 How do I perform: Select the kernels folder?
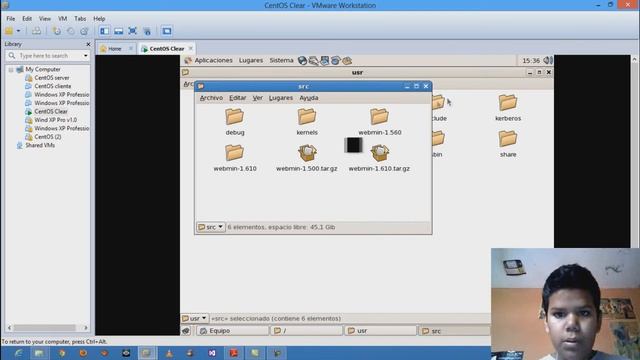pyautogui.click(x=307, y=122)
